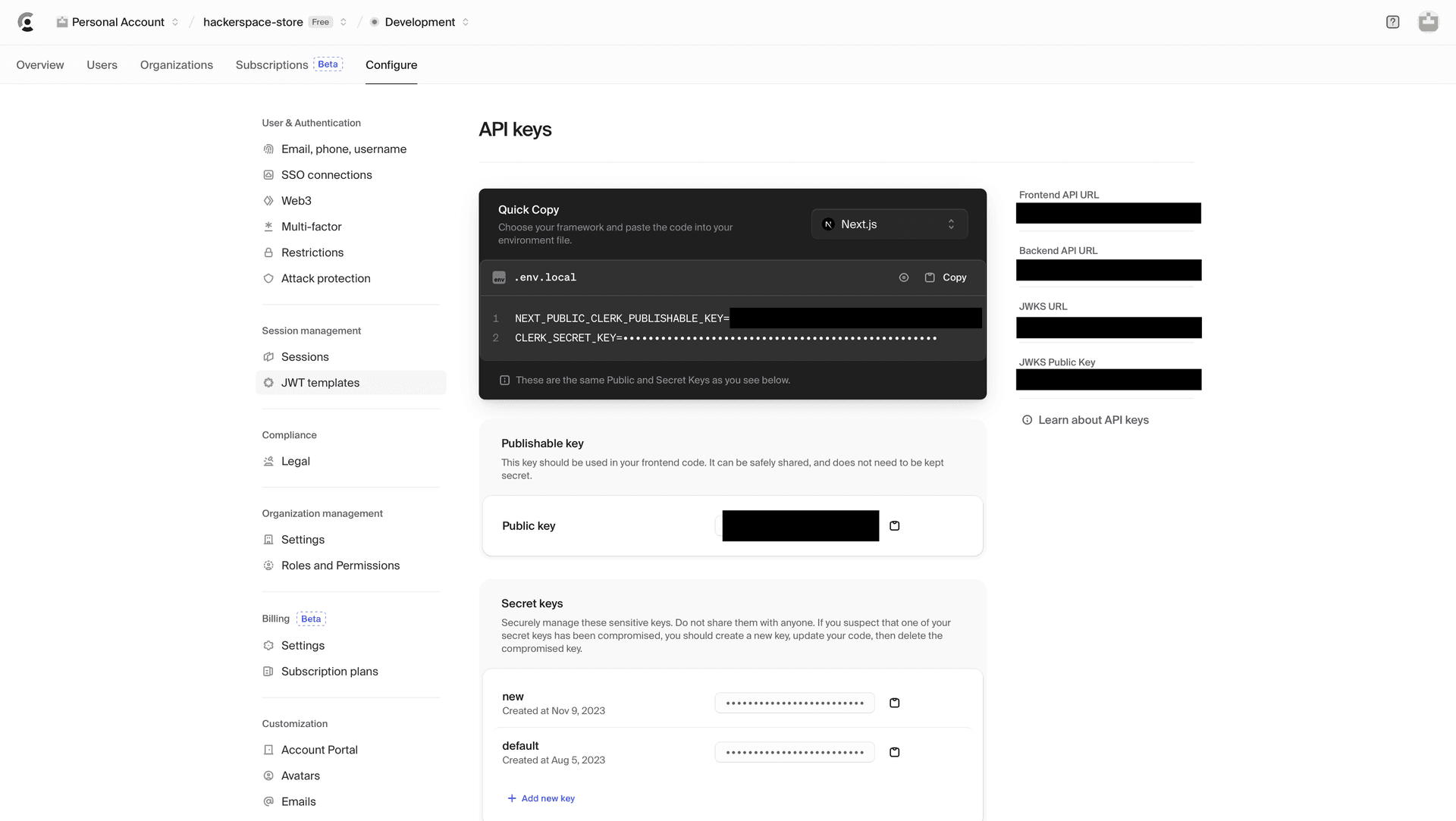Click the Learn about API keys info icon
This screenshot has width=1456, height=821.
click(x=1027, y=420)
